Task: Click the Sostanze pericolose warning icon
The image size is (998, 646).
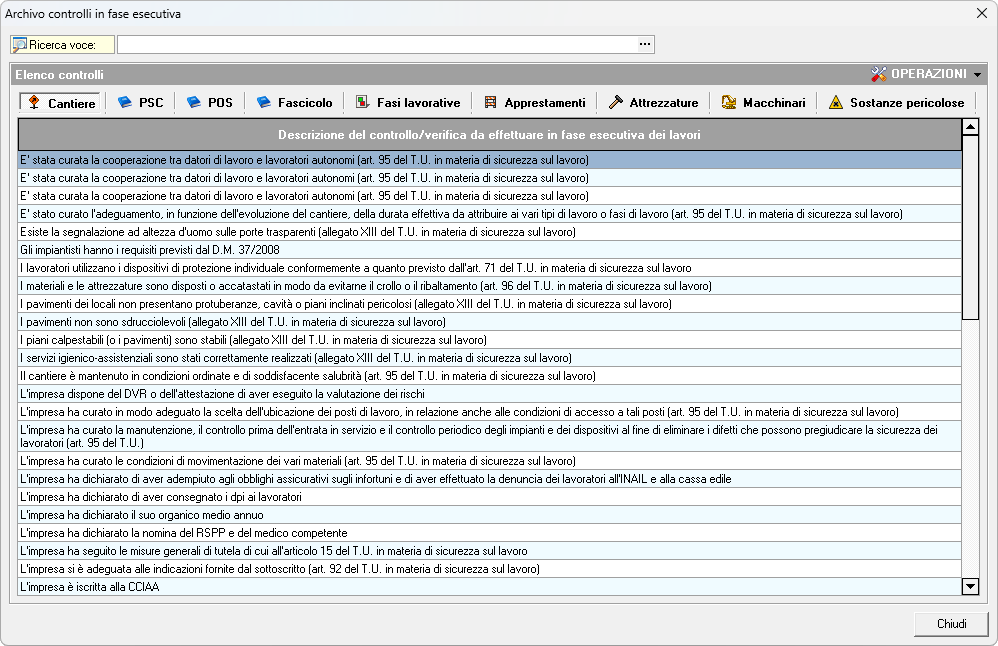Action: coord(835,103)
